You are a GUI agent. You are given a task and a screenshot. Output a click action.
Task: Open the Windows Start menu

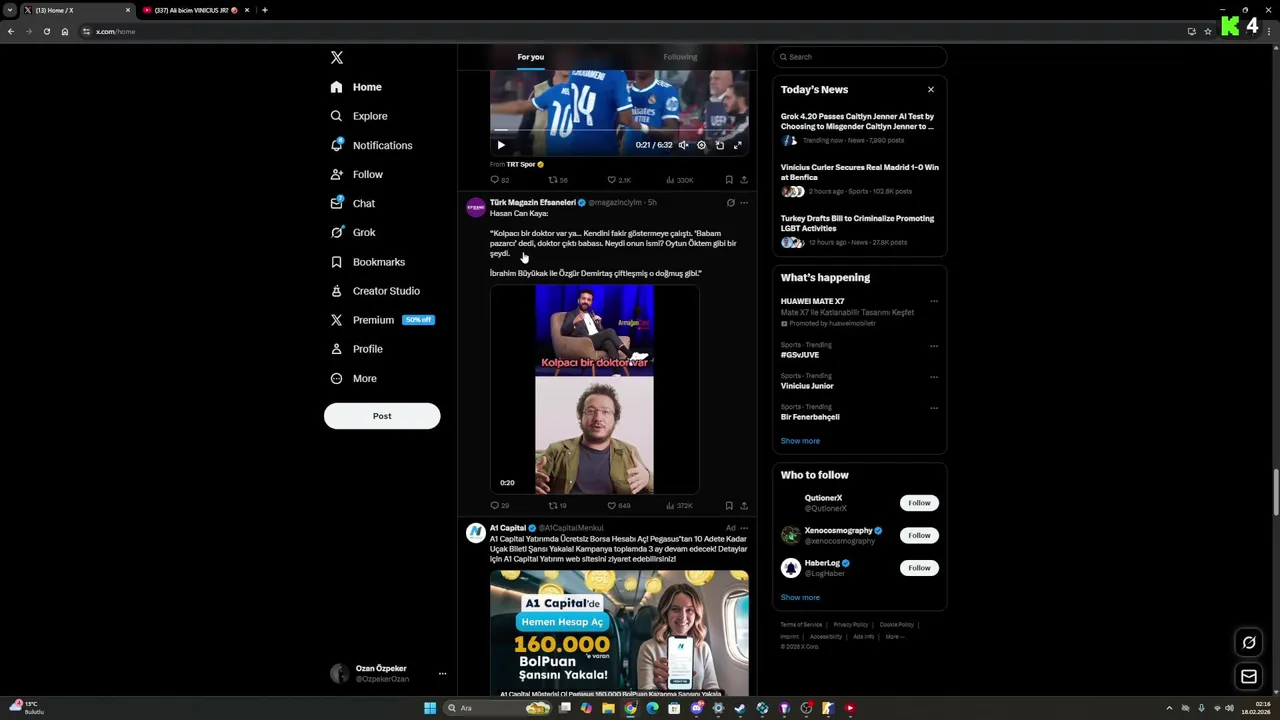tap(430, 708)
